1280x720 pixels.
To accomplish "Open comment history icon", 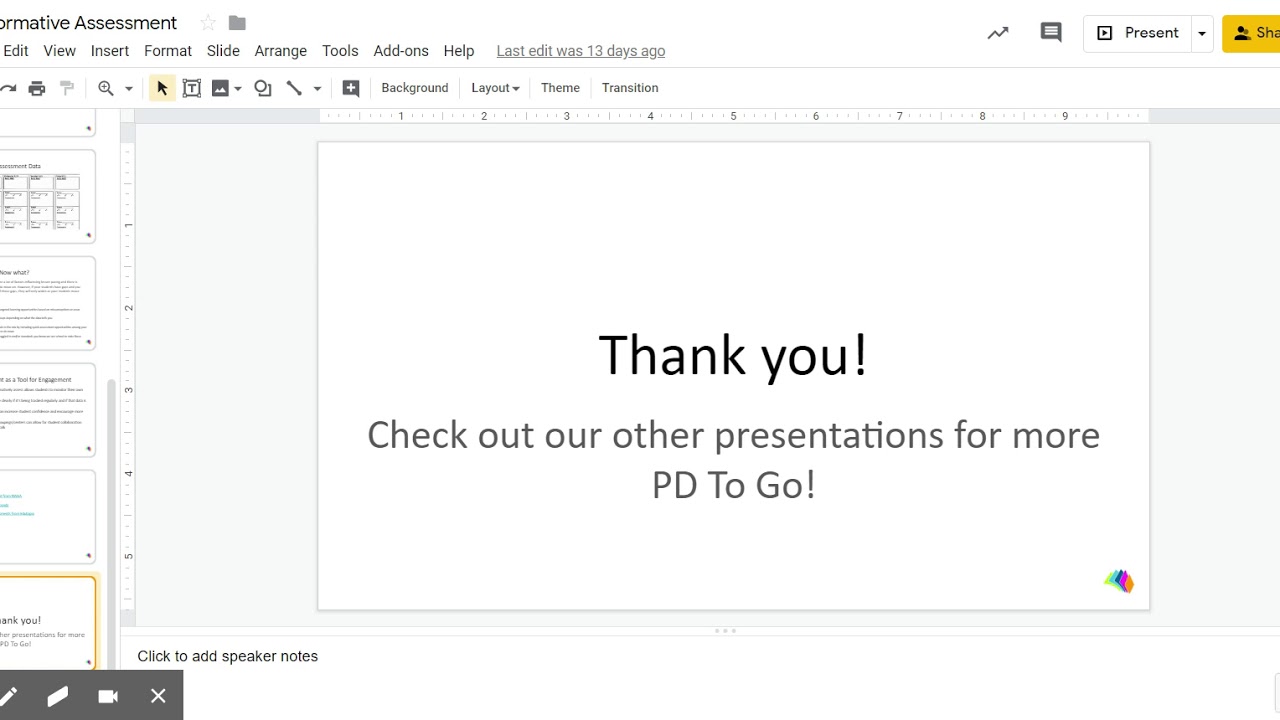I will 1051,33.
